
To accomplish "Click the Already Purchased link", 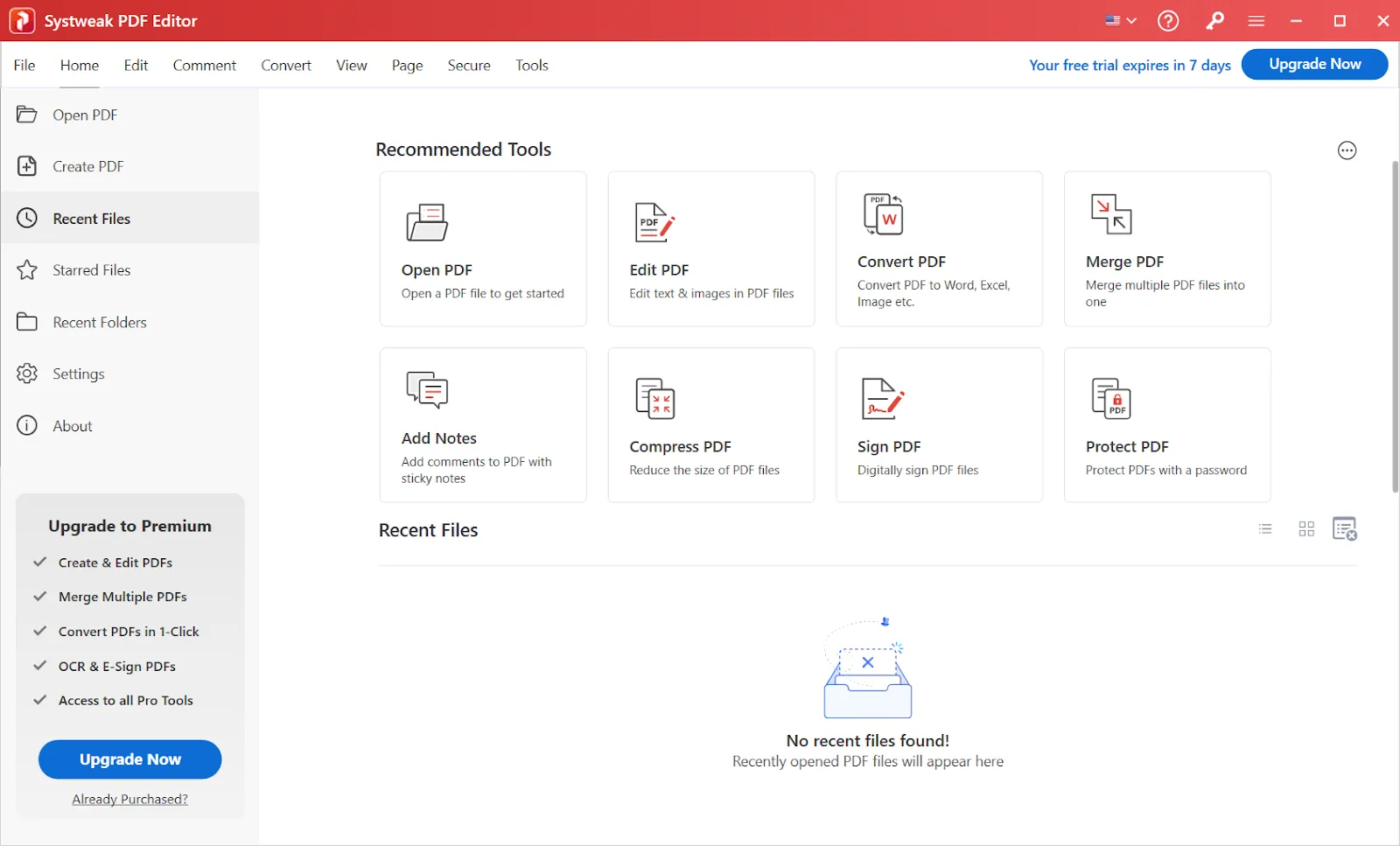I will 129,799.
